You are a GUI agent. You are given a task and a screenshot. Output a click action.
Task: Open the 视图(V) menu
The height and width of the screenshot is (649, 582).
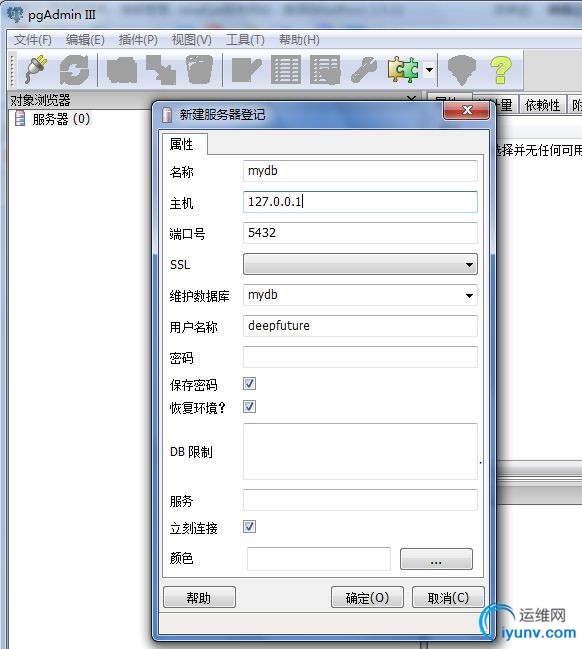point(192,40)
